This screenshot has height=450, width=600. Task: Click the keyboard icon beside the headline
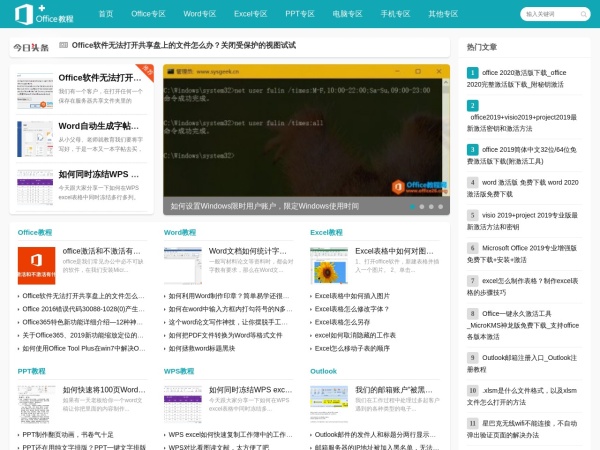click(64, 45)
